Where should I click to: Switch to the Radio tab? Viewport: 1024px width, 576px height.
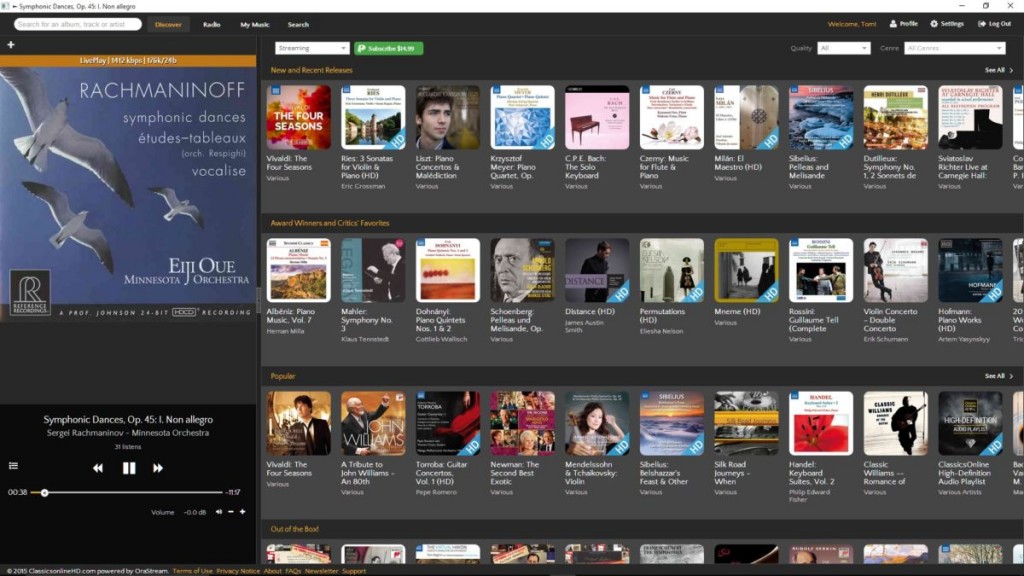pyautogui.click(x=212, y=24)
